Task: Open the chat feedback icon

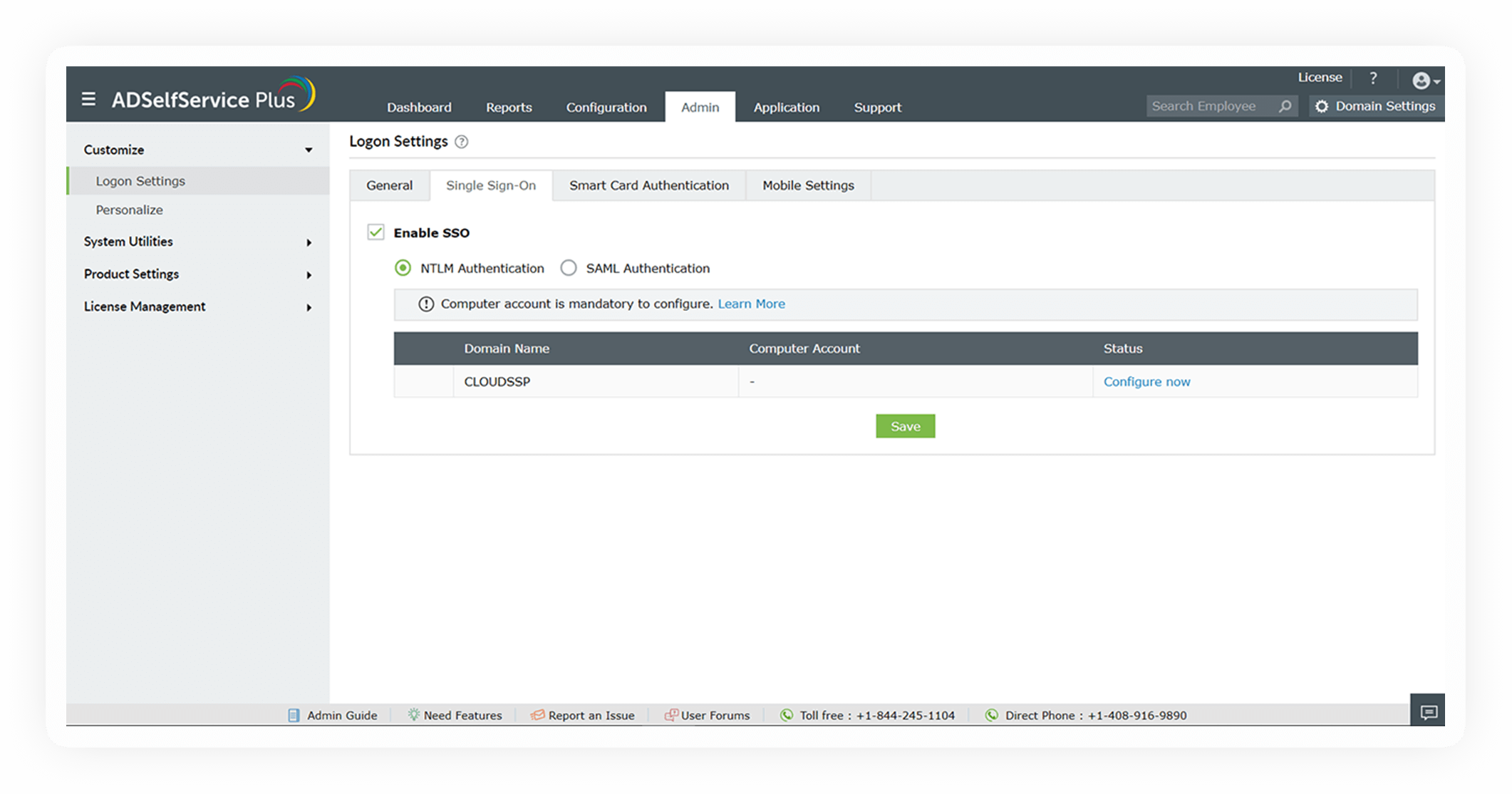Action: tap(1428, 711)
